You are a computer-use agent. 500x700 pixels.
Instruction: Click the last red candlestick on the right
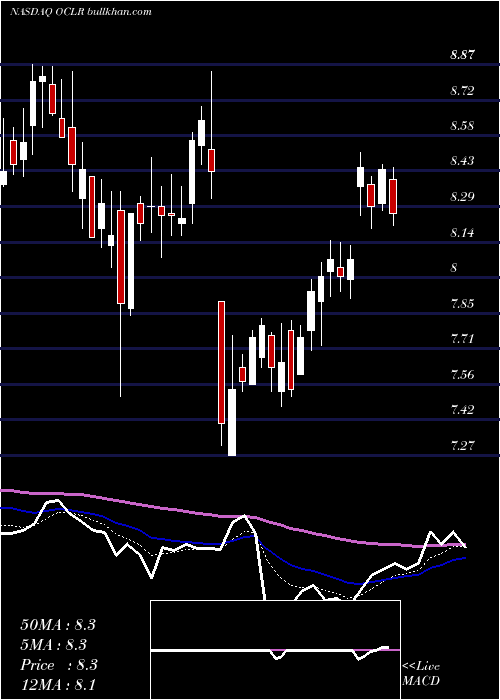point(393,196)
